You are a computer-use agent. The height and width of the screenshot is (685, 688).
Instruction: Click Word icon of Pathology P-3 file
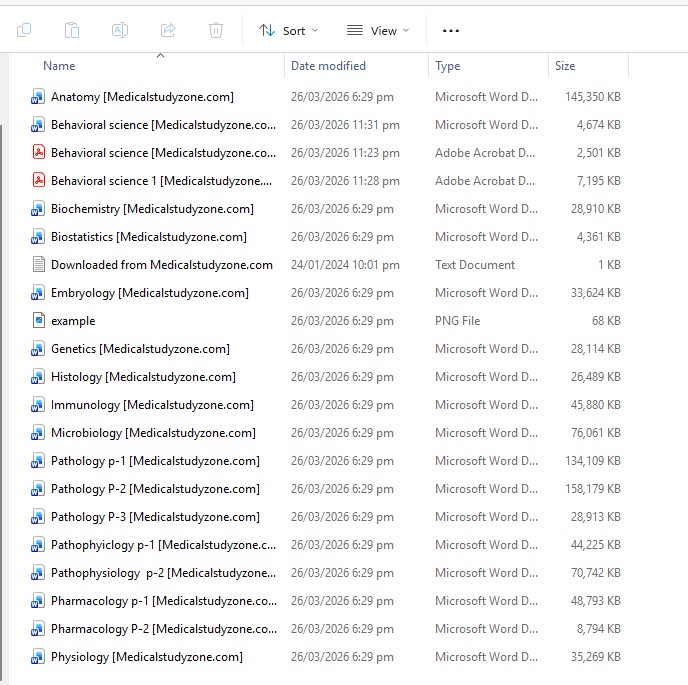[38, 517]
